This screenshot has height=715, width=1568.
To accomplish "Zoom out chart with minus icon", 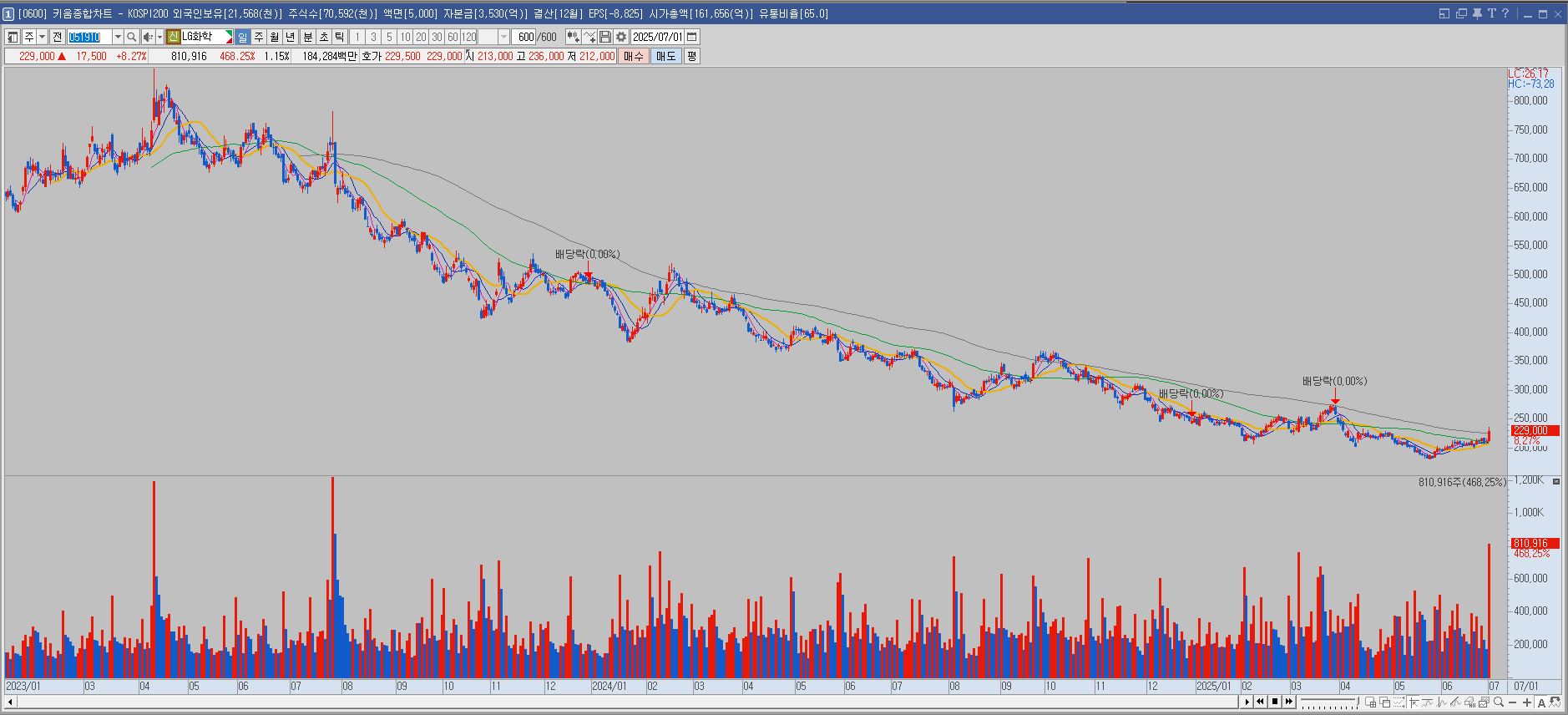I will [x=1512, y=702].
